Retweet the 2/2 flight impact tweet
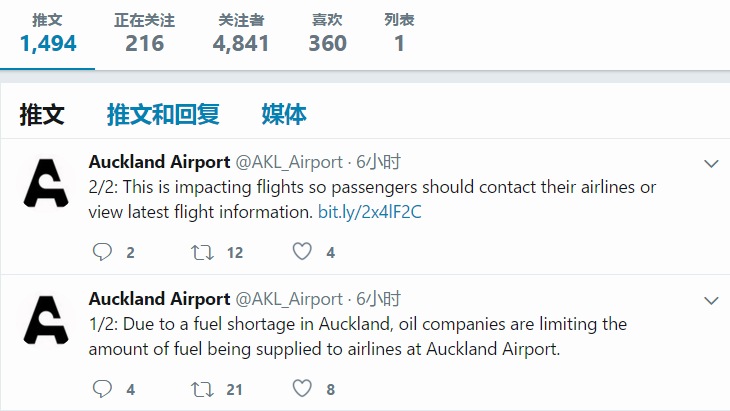 click(202, 252)
